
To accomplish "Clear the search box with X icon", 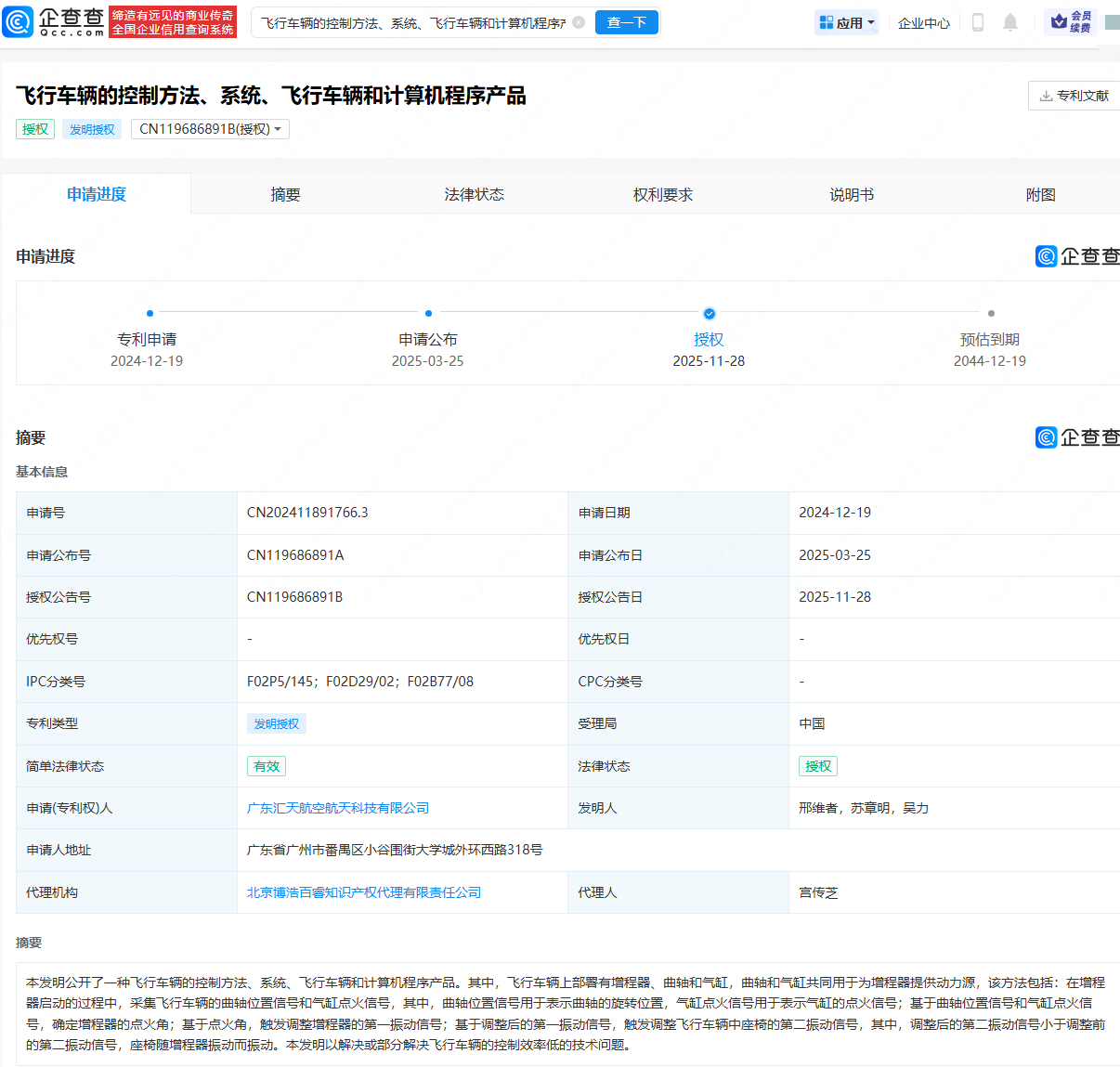I will point(579,22).
